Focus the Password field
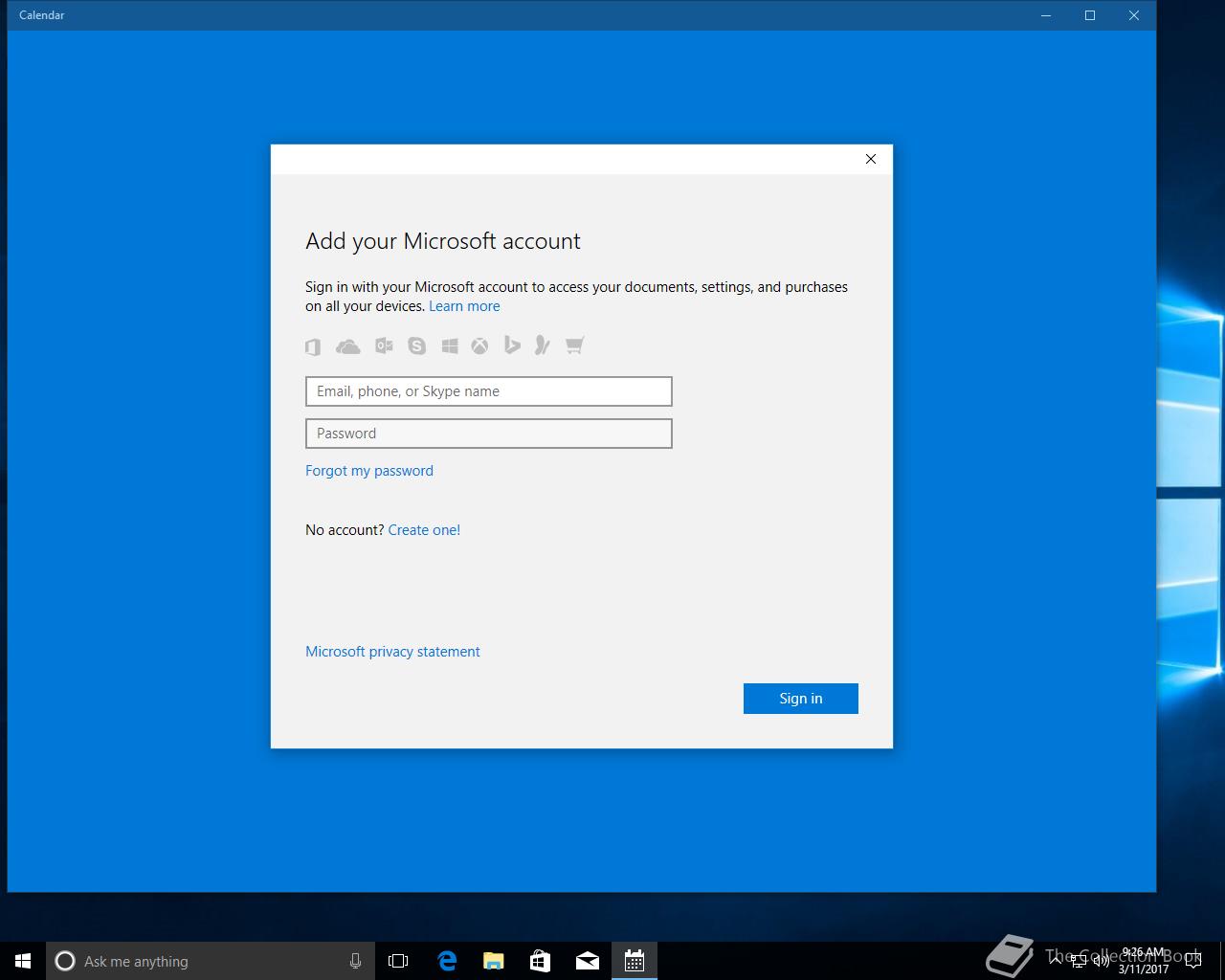Screen dimensions: 1225x980 (489, 434)
